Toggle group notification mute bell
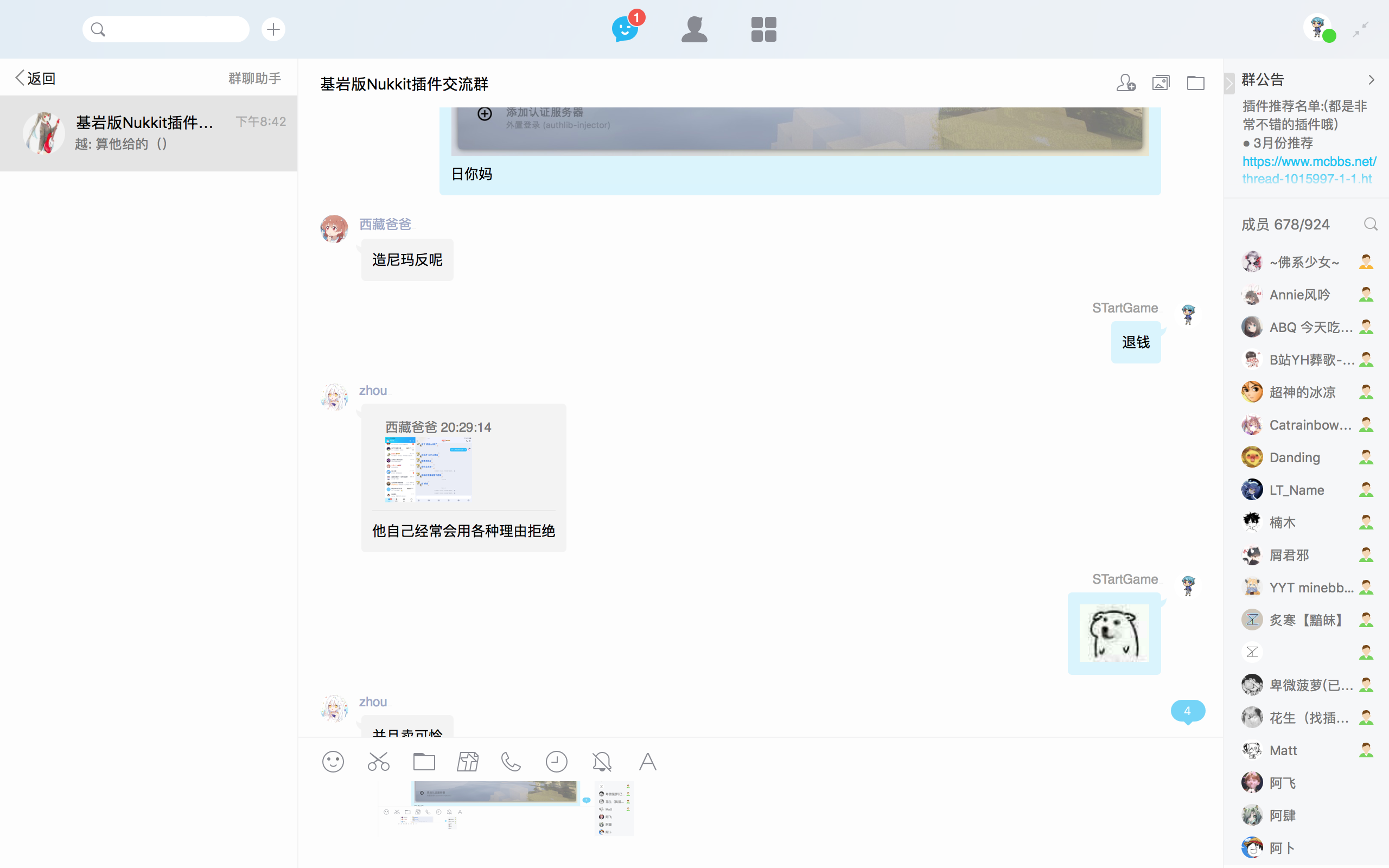Image resolution: width=1389 pixels, height=868 pixels. click(602, 762)
